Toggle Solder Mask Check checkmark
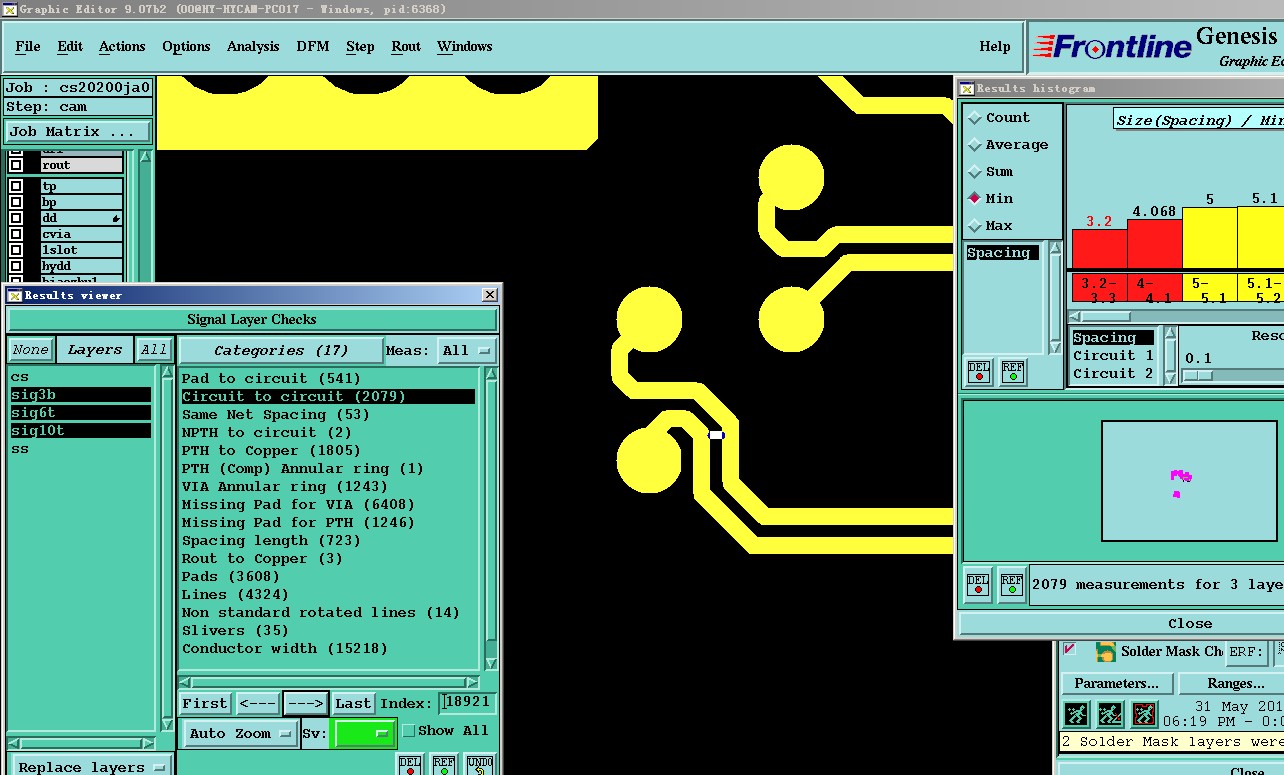Image resolution: width=1284 pixels, height=775 pixels. pos(1069,650)
